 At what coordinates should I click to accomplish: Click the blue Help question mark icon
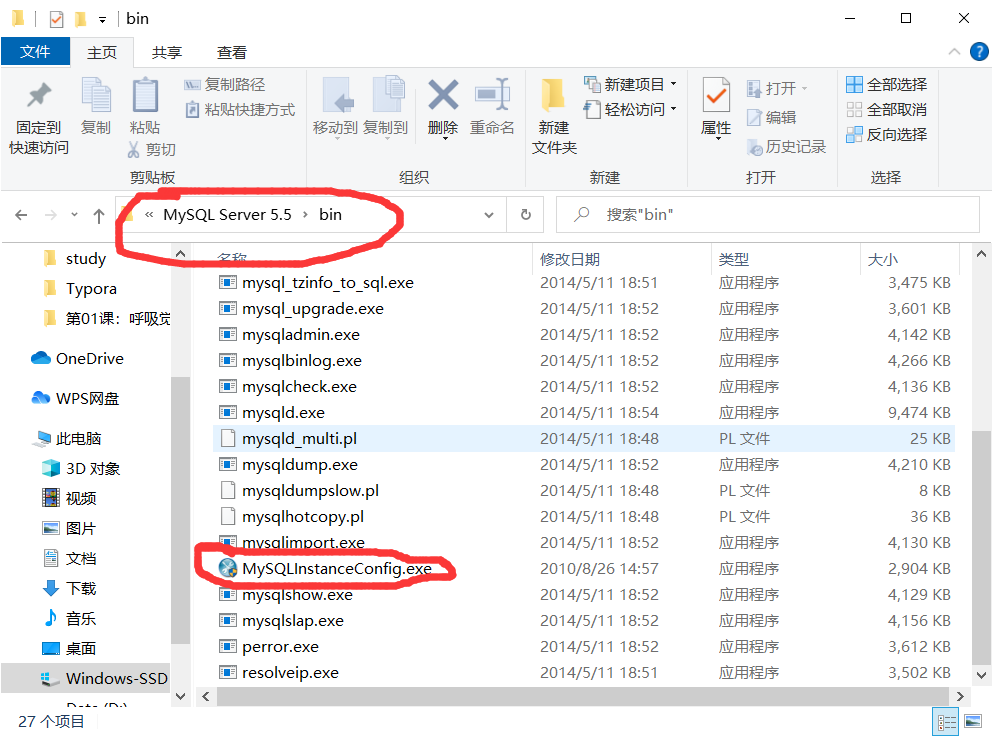[979, 51]
